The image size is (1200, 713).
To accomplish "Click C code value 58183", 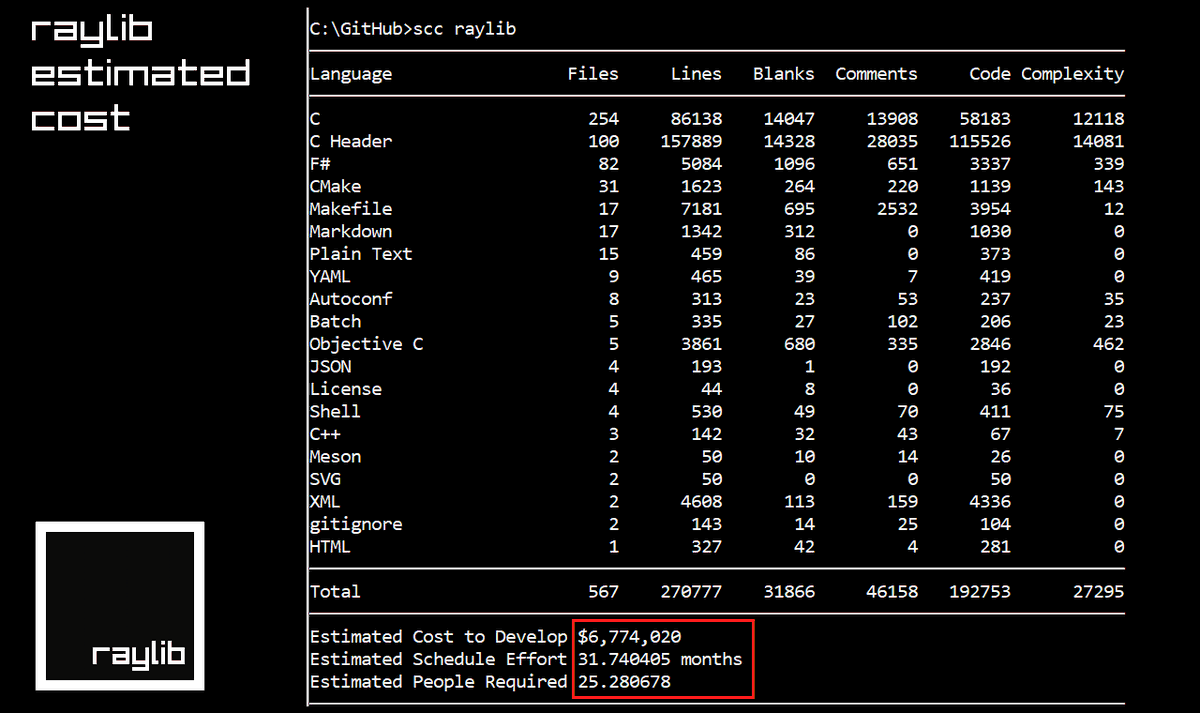I will point(985,119).
